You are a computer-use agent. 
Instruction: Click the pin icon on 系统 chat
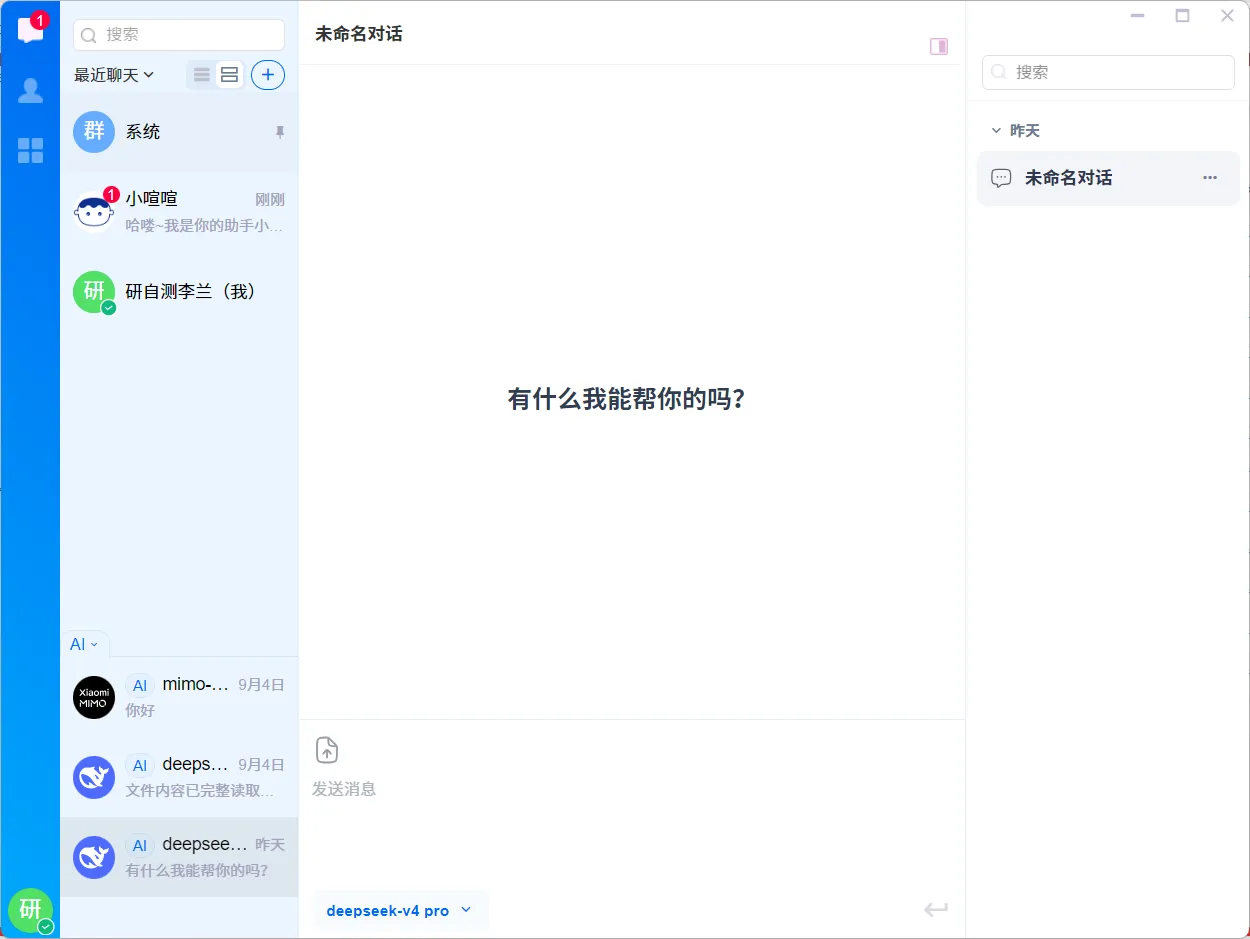(x=280, y=132)
